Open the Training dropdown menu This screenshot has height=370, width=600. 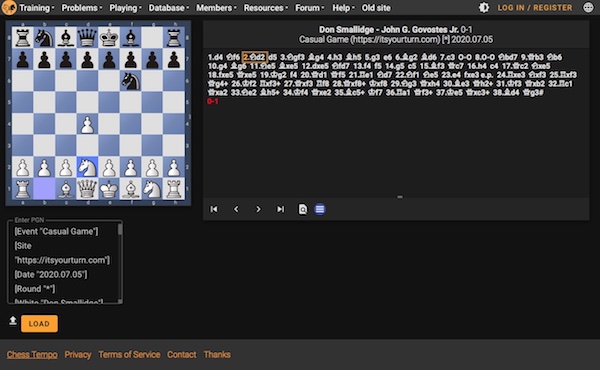[x=37, y=8]
